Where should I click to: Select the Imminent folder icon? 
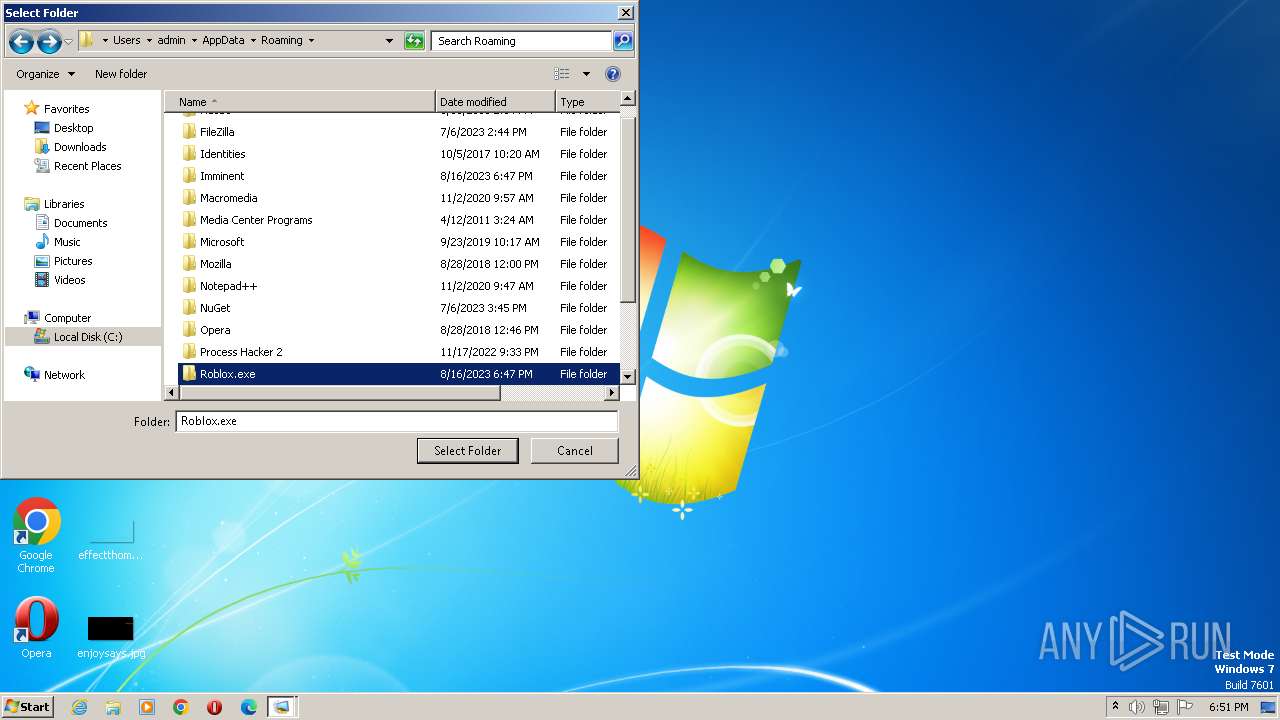pos(189,176)
